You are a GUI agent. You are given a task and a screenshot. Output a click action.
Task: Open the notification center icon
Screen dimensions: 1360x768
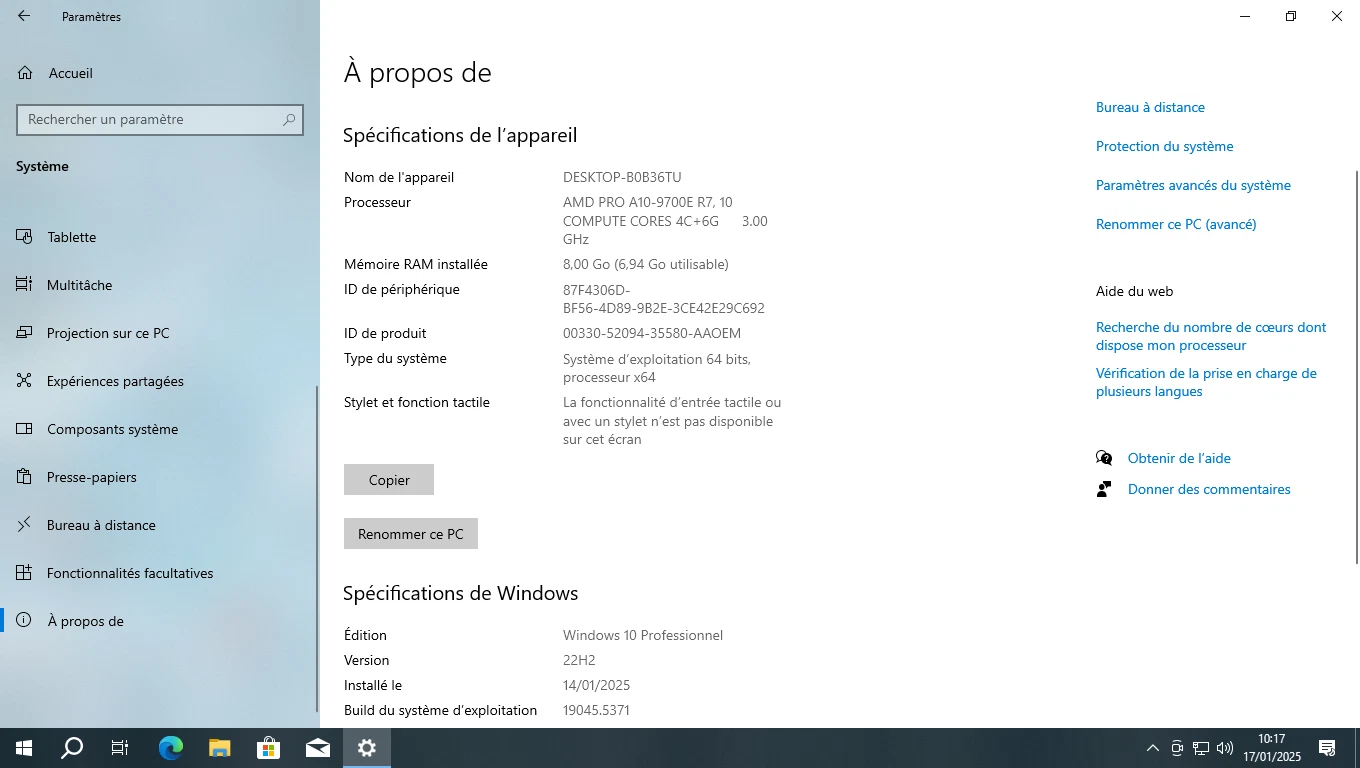point(1328,748)
